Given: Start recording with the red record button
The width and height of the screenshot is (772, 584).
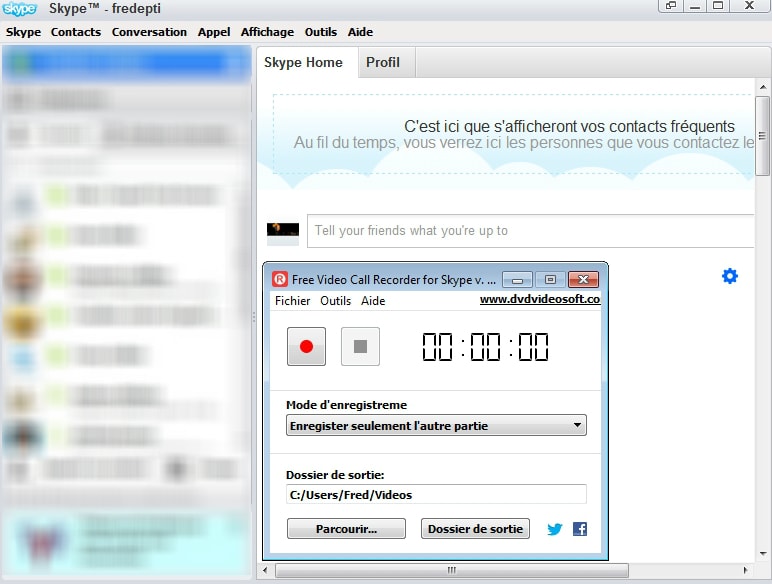Looking at the screenshot, I should point(306,347).
